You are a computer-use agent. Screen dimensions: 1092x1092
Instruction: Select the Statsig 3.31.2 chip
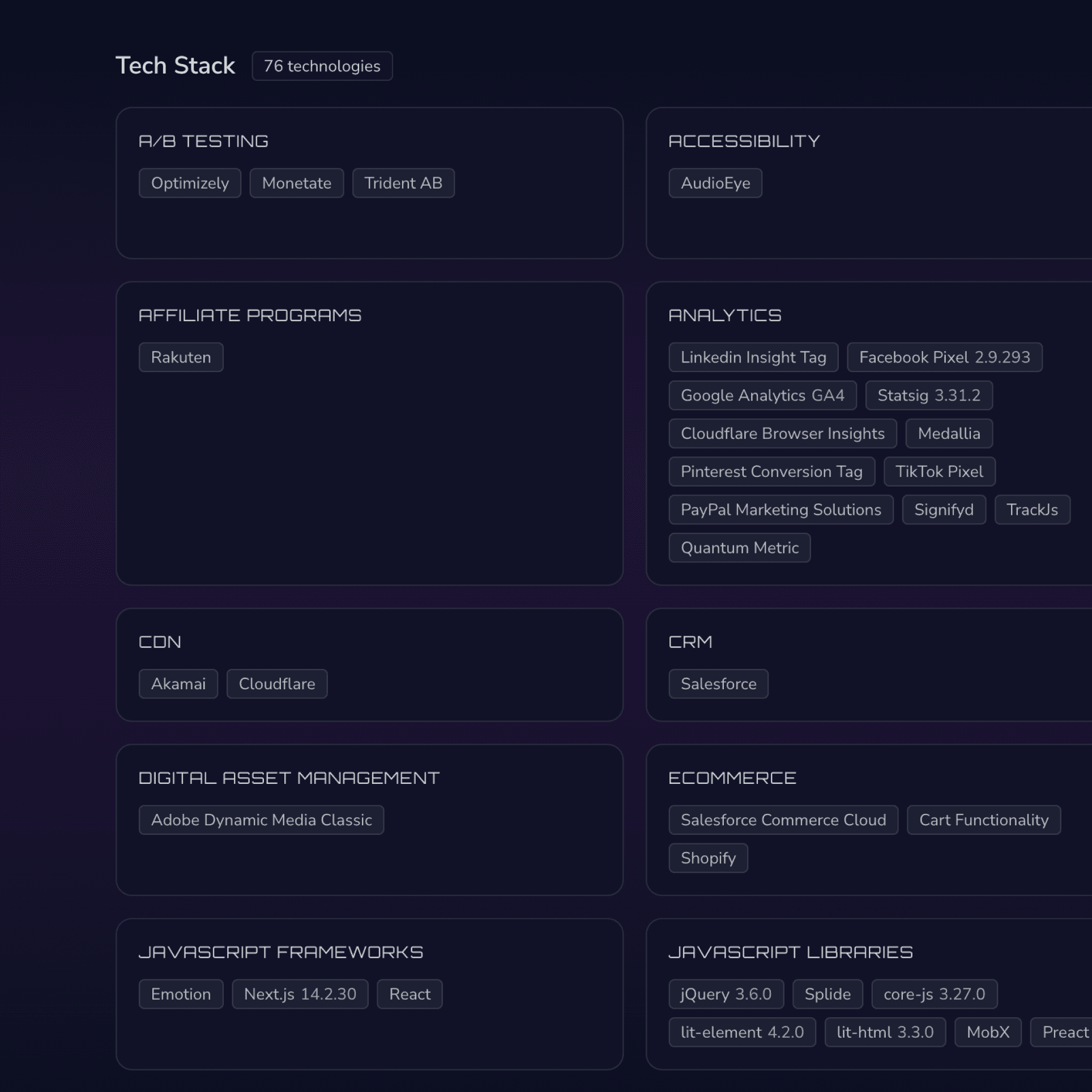(929, 395)
